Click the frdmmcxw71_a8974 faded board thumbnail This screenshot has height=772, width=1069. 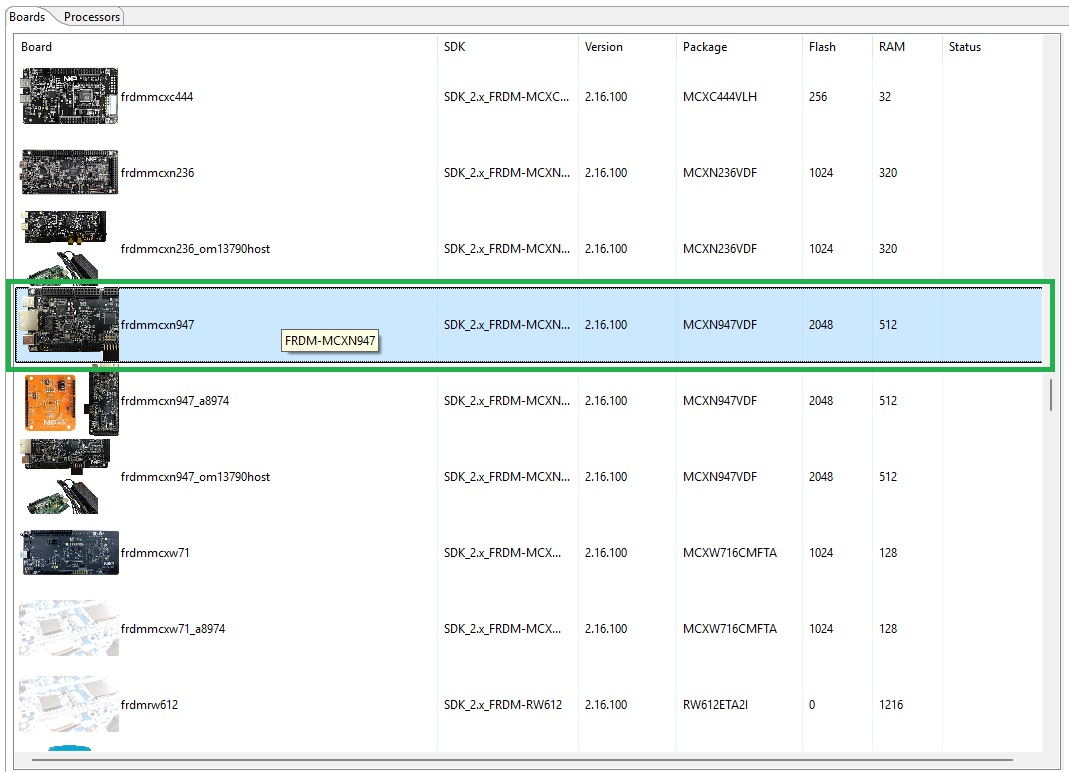[67, 628]
